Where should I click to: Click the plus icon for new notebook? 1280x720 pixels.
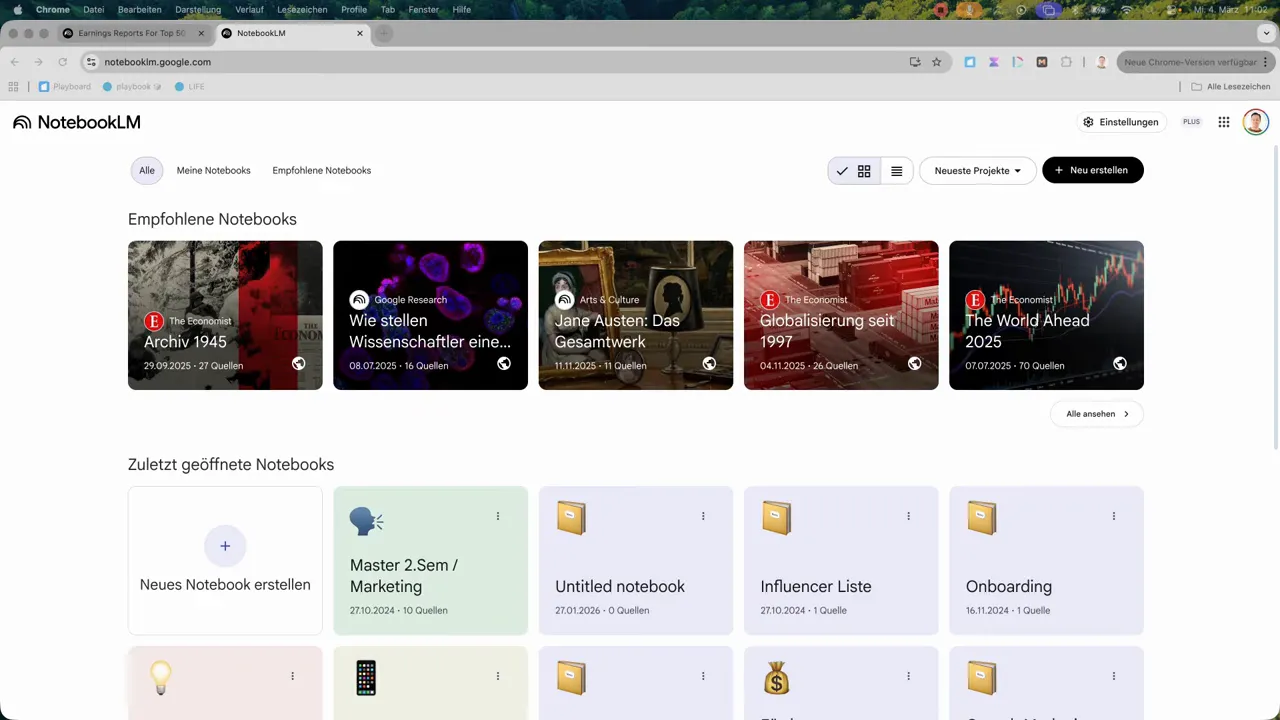225,546
